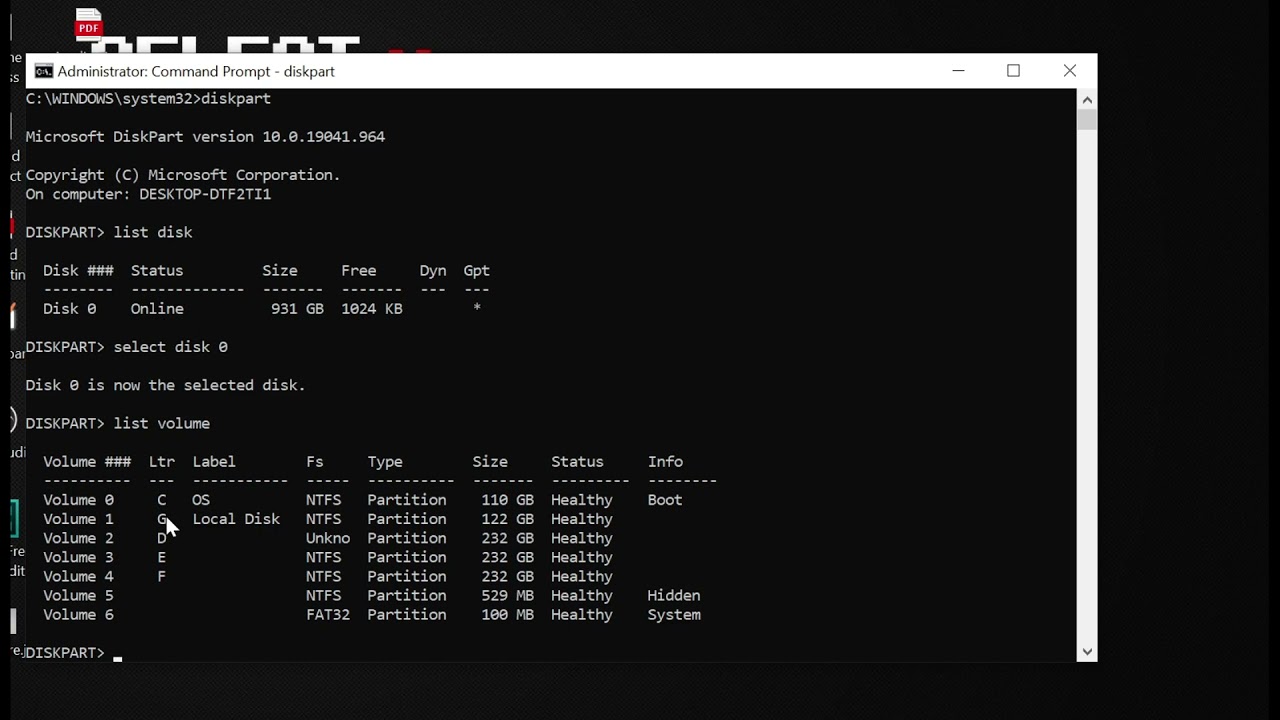Click the 'Hidden' info of Volume 5
The width and height of the screenshot is (1280, 720).
pyautogui.click(x=674, y=595)
